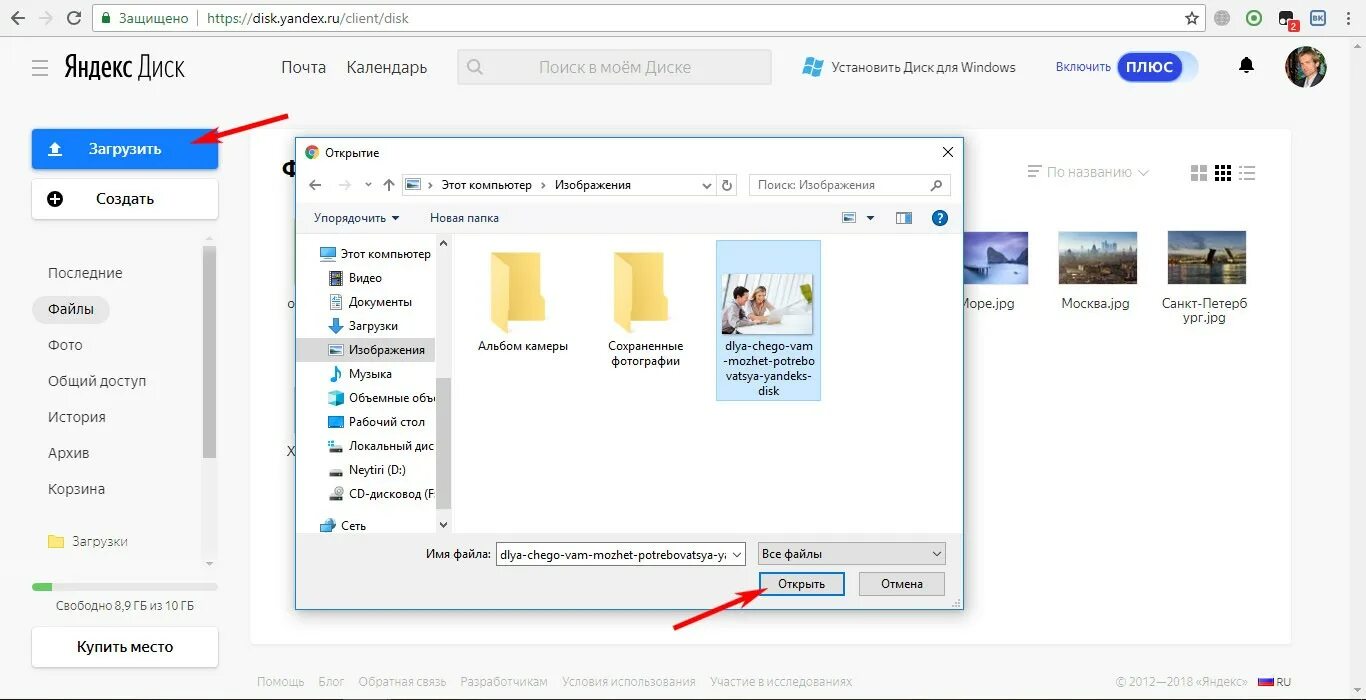Viewport: 1366px width, 700px height.
Task: Open the change view dropdown arrow in dialog
Action: (x=870, y=218)
